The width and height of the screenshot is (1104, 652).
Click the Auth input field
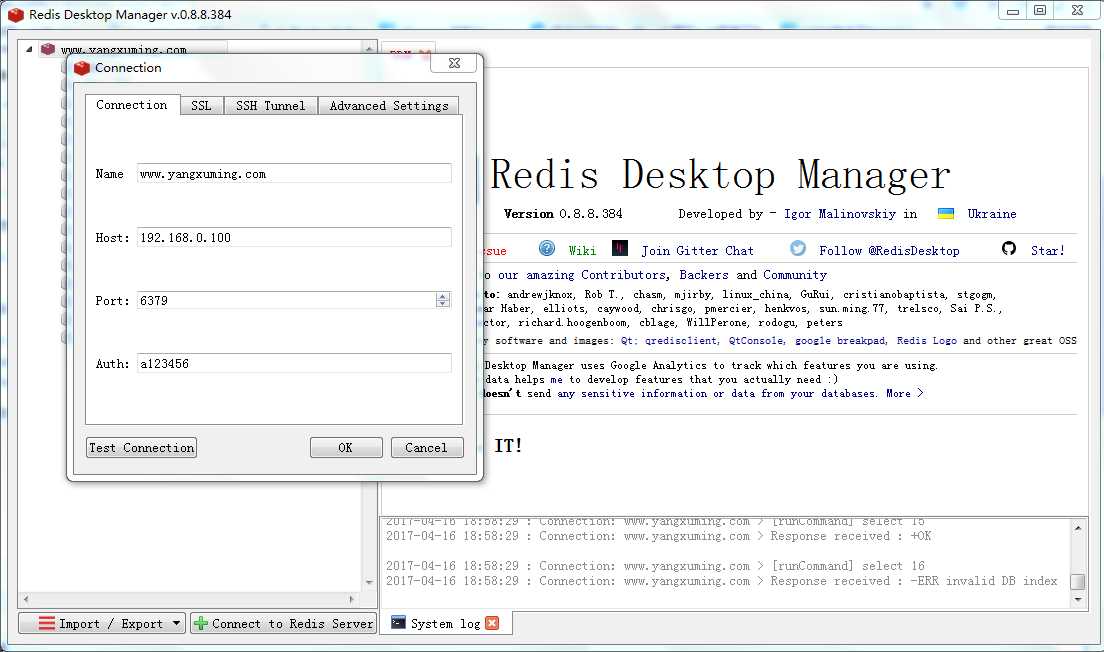(294, 363)
